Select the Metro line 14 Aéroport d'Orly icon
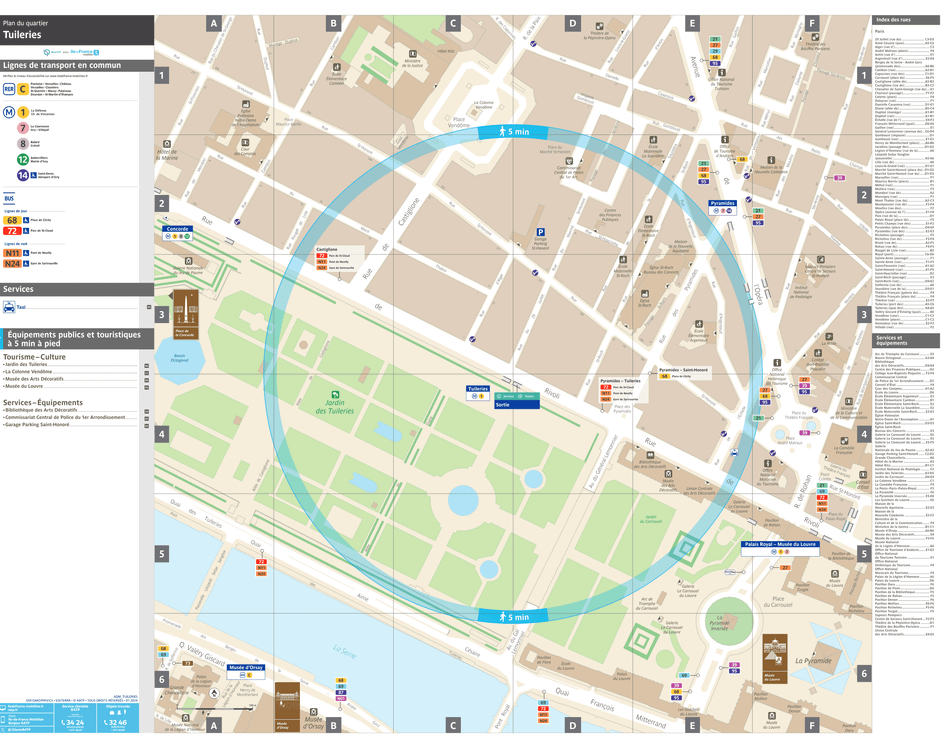 (22, 175)
